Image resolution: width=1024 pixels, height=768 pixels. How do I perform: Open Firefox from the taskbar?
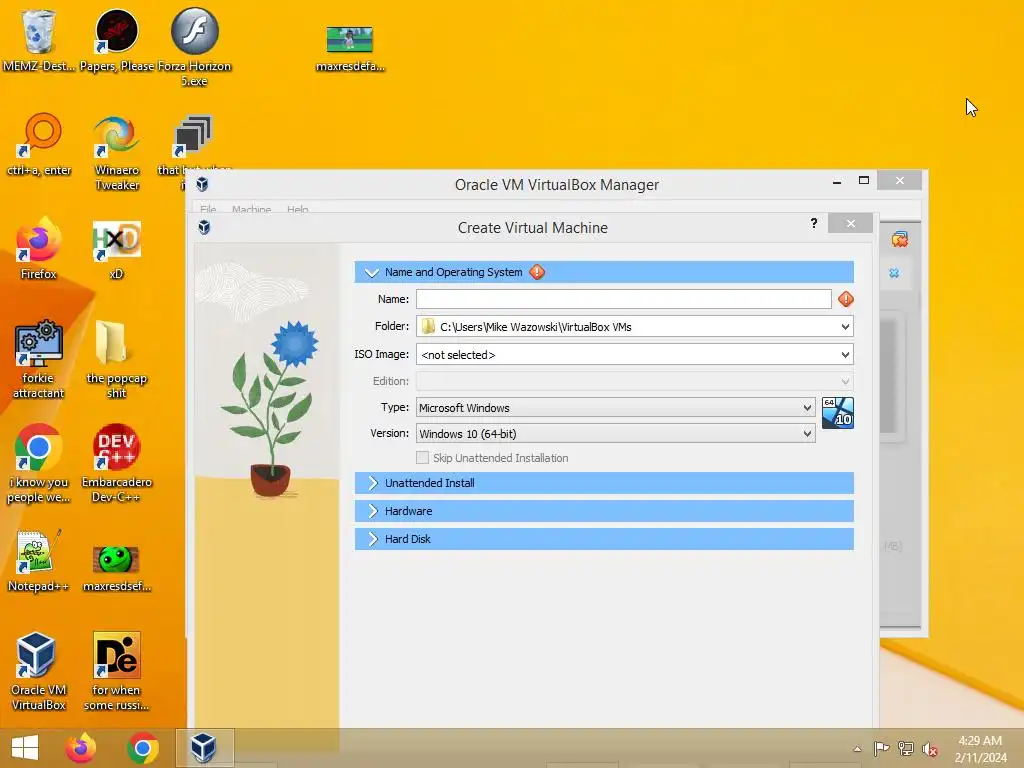81,748
